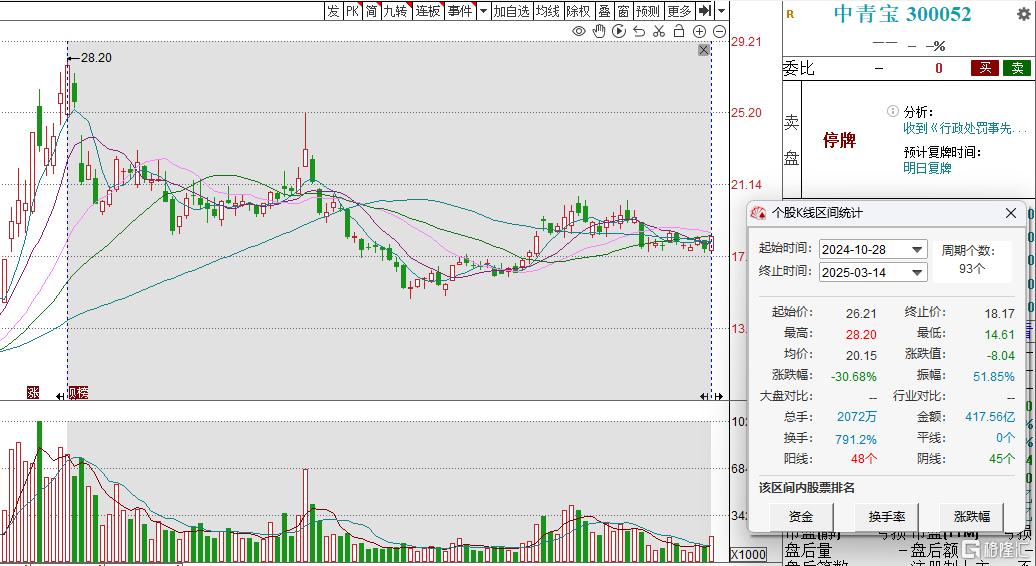This screenshot has height=566, width=1036.
Task: Click the 龙虎榜 tag on the chart bottom
Action: (x=78, y=393)
